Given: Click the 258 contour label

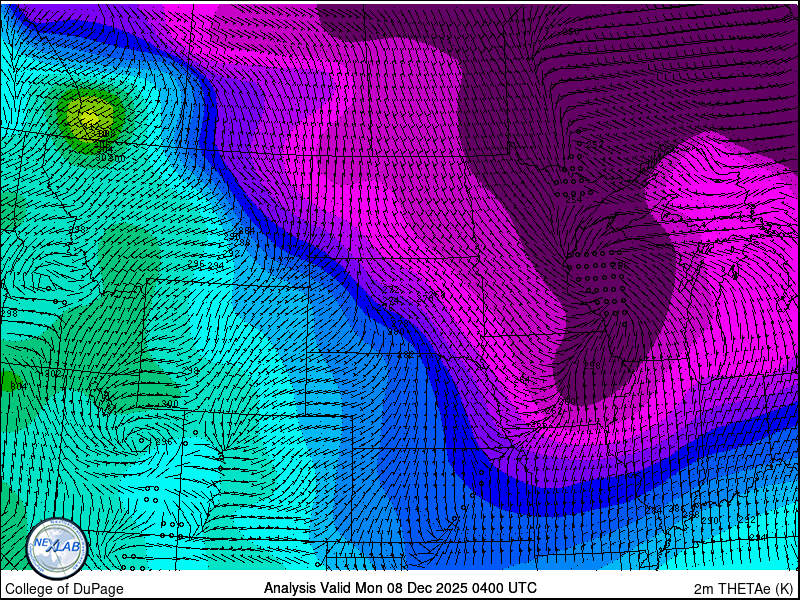Looking at the screenshot, I should 592,365.
